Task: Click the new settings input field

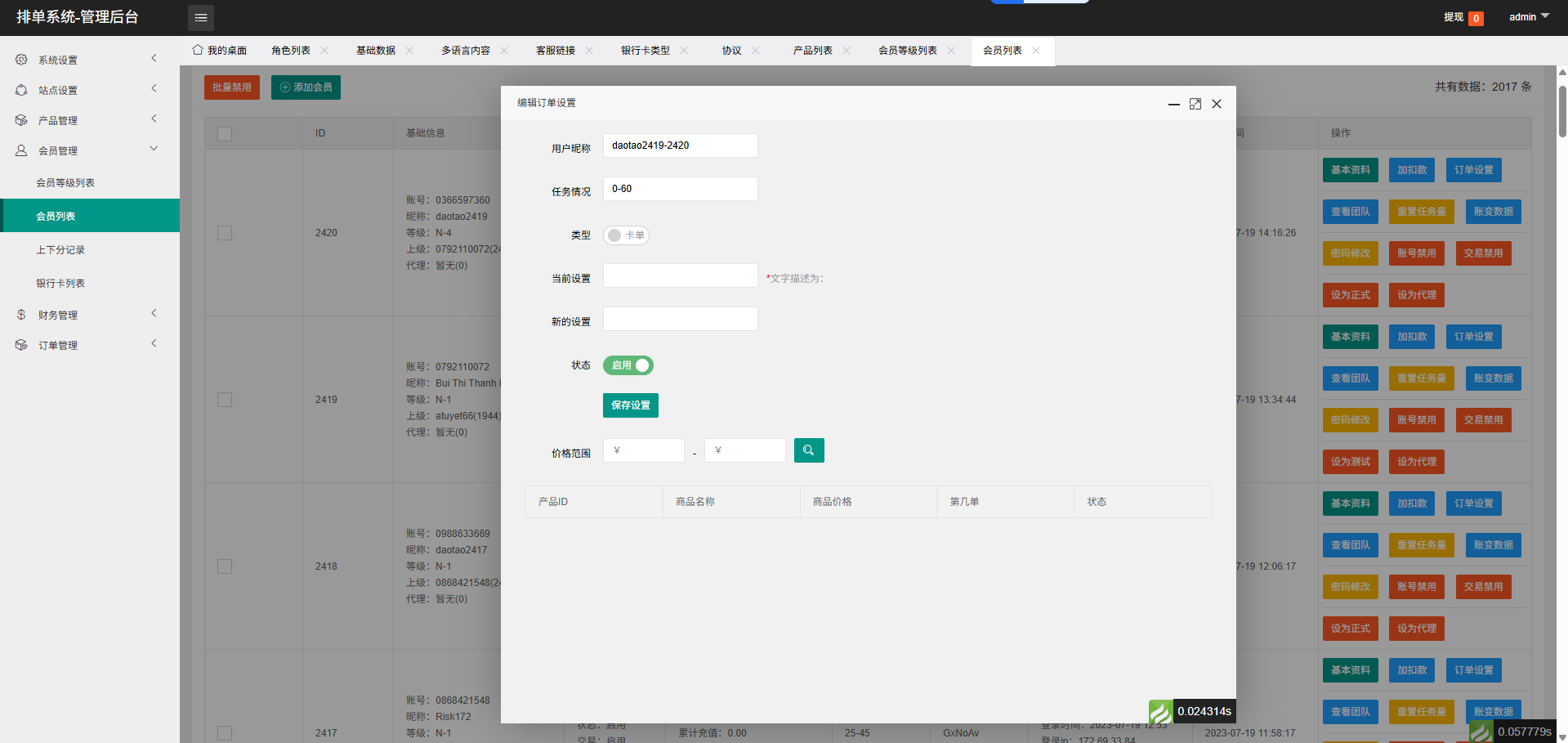Action: (680, 319)
